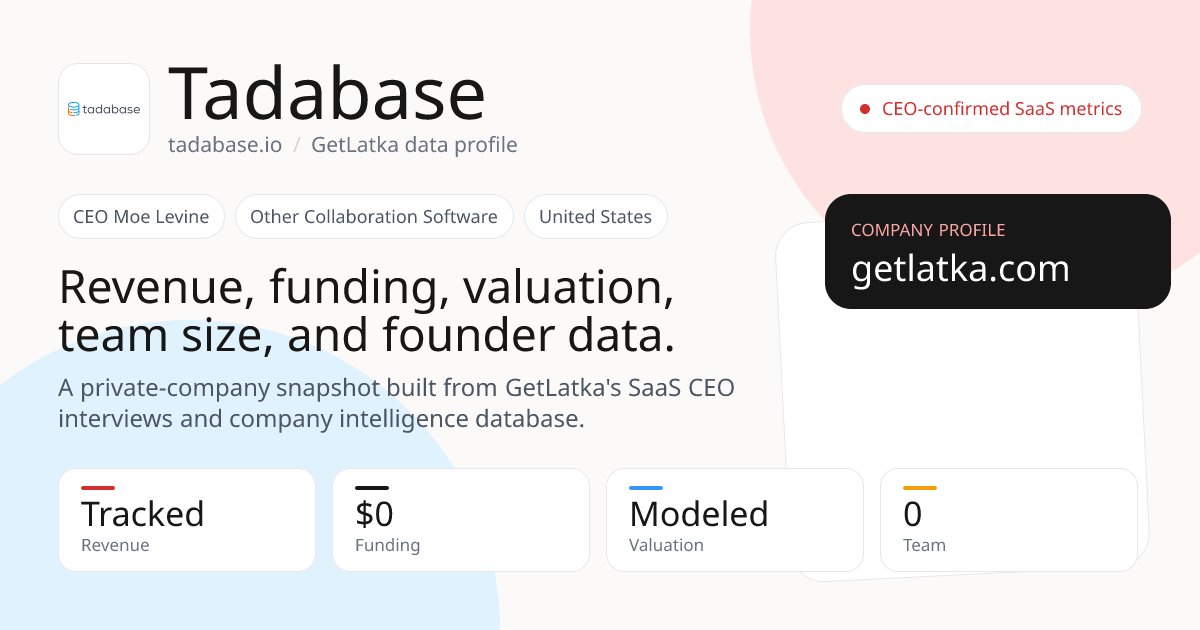The image size is (1200, 630).
Task: Open the Tracked Revenue card
Action: coord(187,520)
